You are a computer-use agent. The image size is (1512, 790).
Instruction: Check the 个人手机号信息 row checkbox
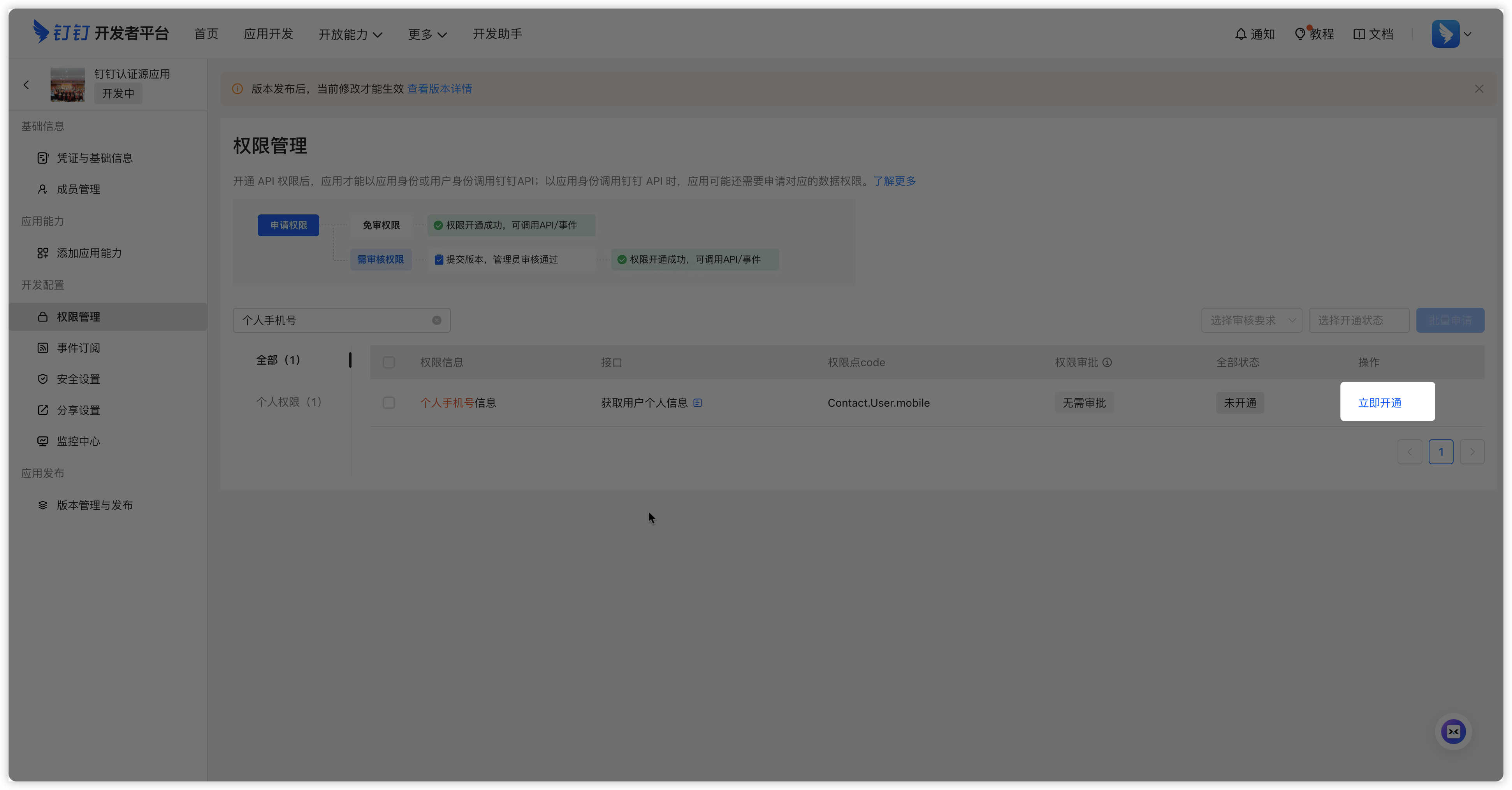click(389, 403)
